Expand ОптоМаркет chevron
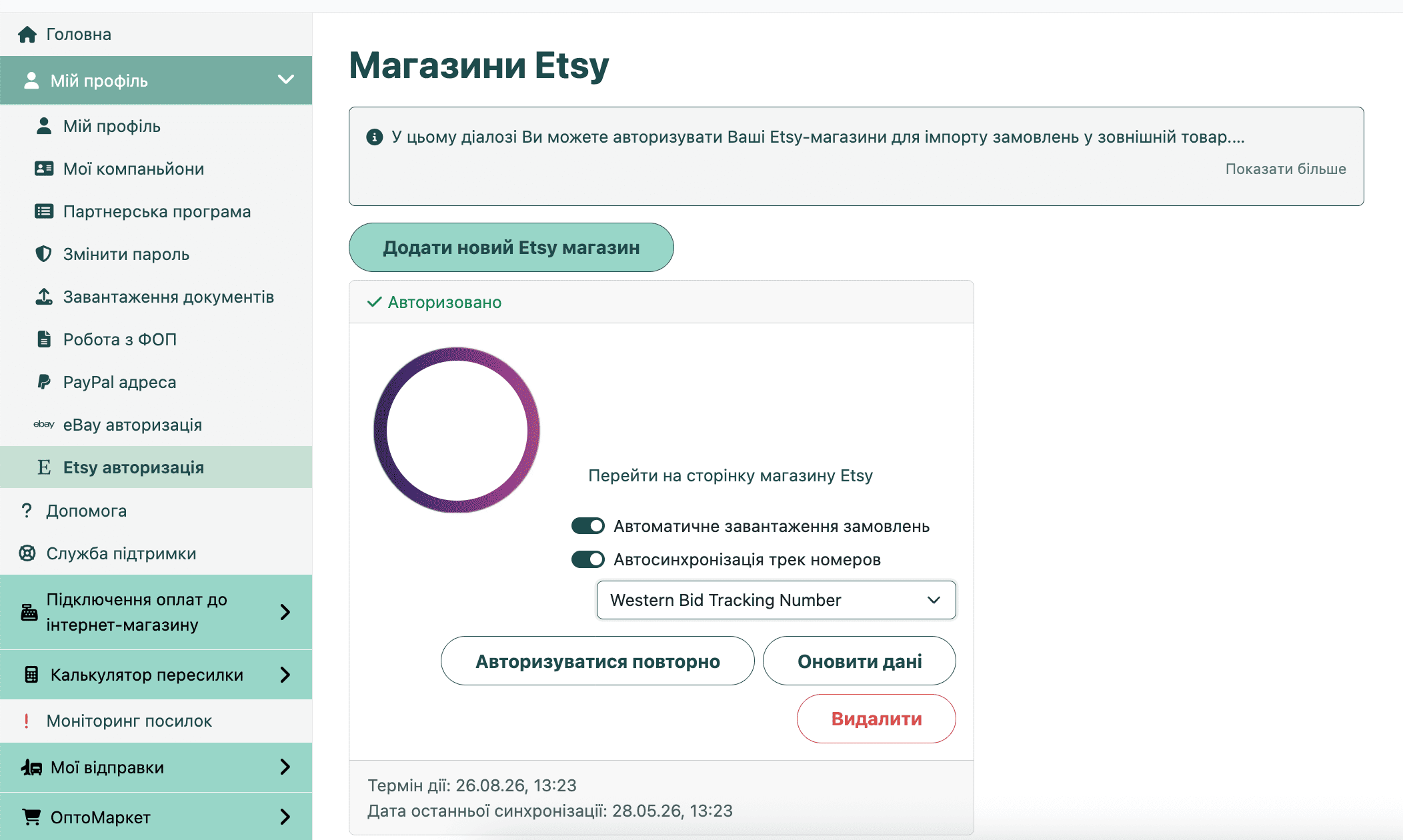 285,817
